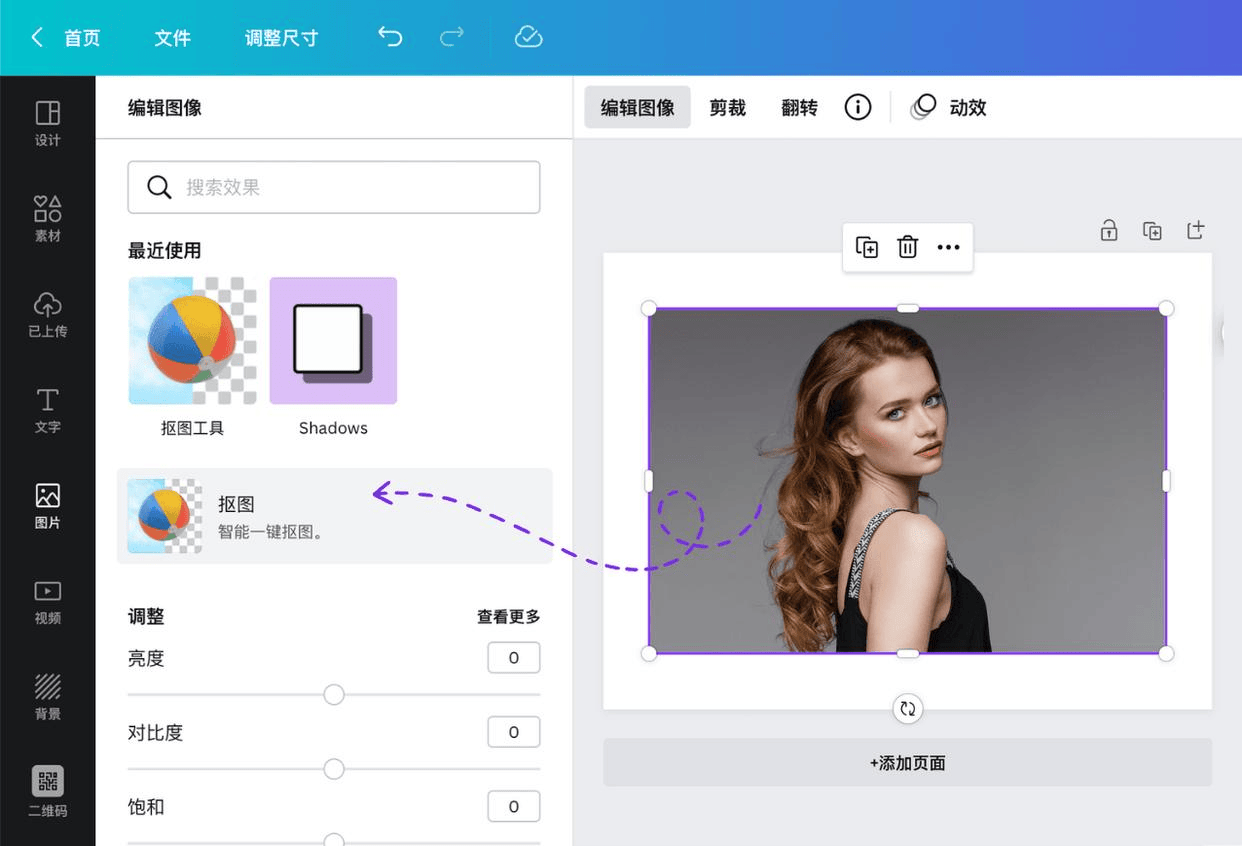The height and width of the screenshot is (846, 1242).
Task: Click the 亮度 value box
Action: pyautogui.click(x=514, y=658)
